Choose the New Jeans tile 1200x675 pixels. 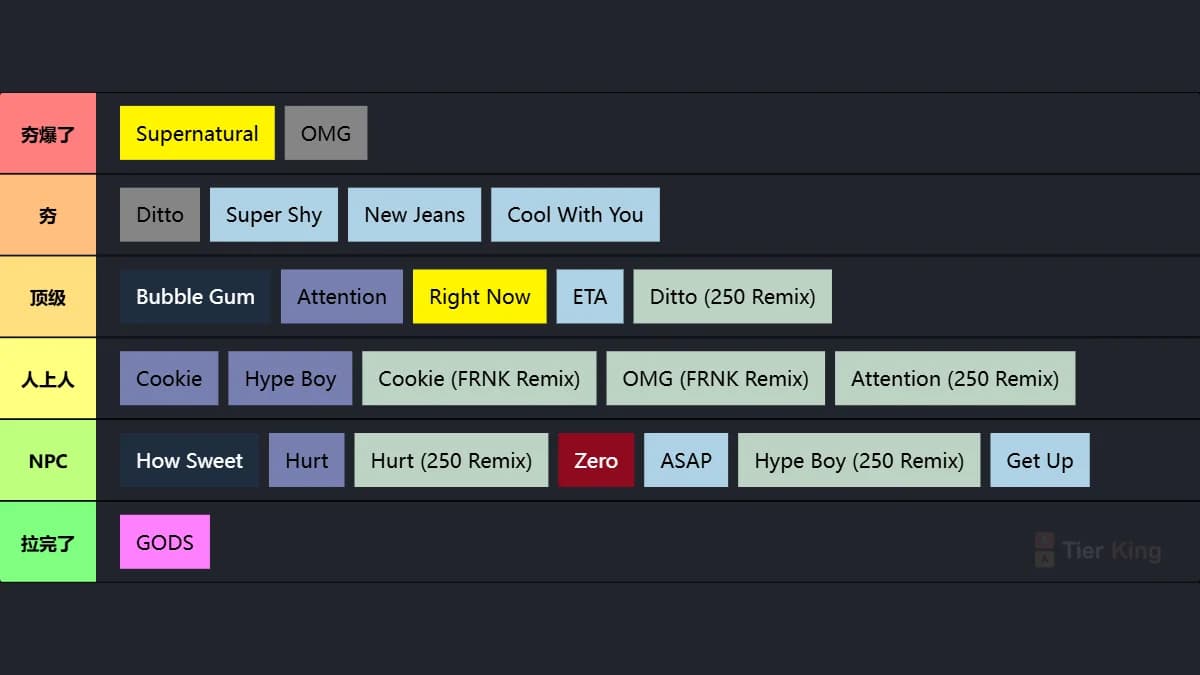414,215
